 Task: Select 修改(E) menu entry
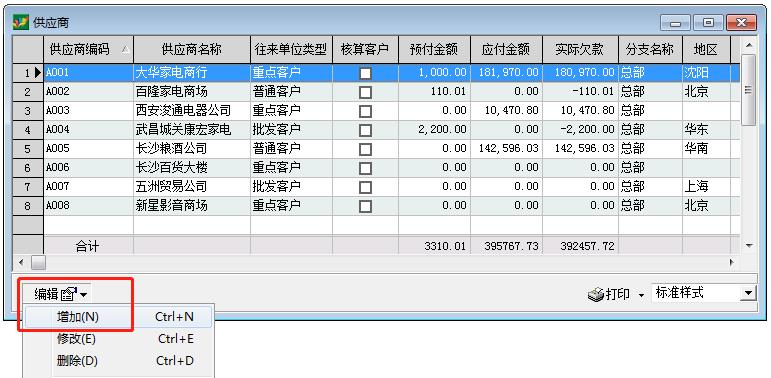118,339
